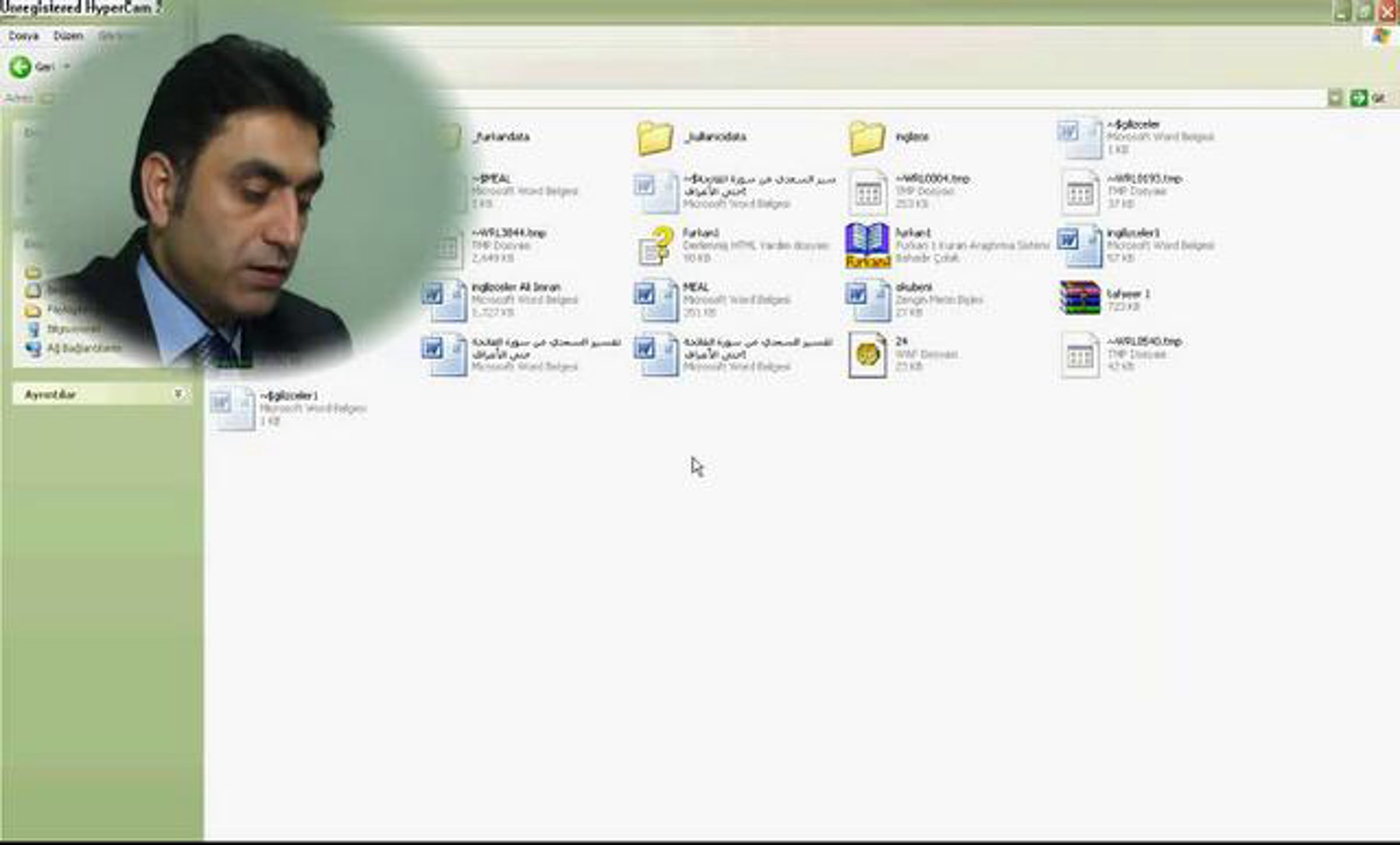Select the Arabic-named Word file starting with ~$
The width and height of the screenshot is (1400, 845).
click(x=655, y=192)
